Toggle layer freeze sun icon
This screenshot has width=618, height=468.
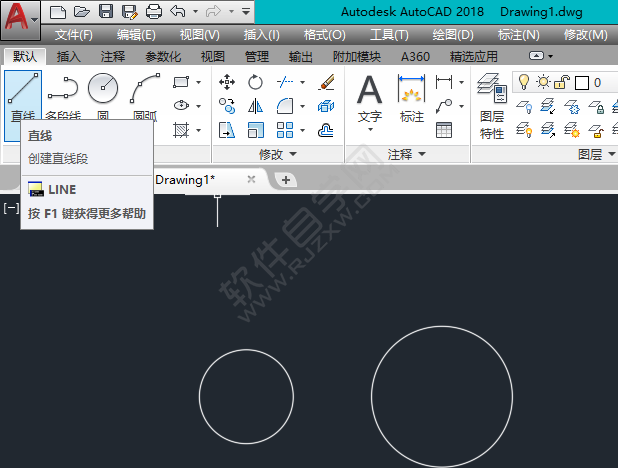point(543,82)
